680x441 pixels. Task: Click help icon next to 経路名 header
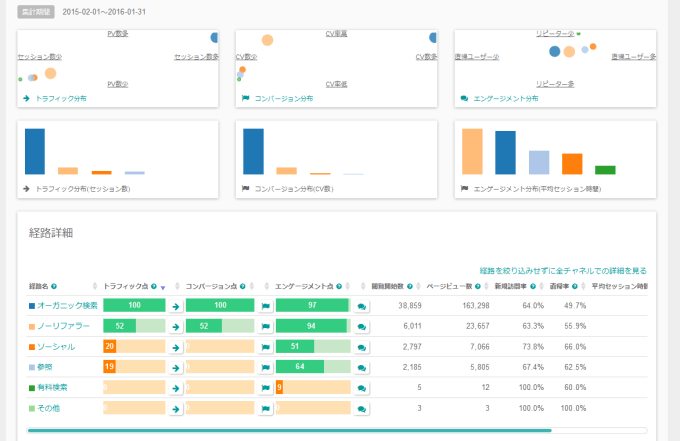[x=54, y=286]
